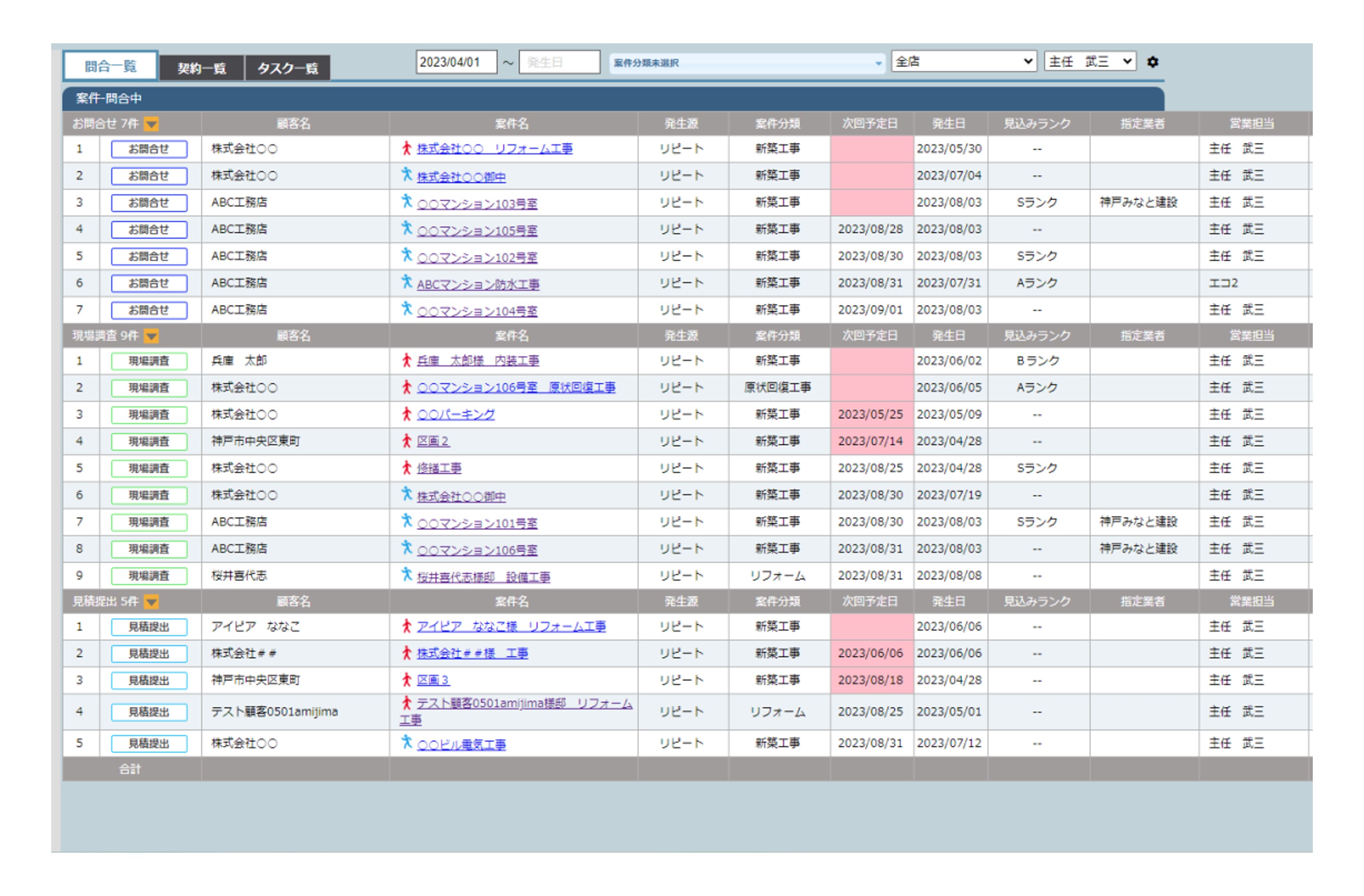Click Bランク cell for 兵庫 太郎
This screenshot has height=896, width=1364.
(x=1038, y=361)
